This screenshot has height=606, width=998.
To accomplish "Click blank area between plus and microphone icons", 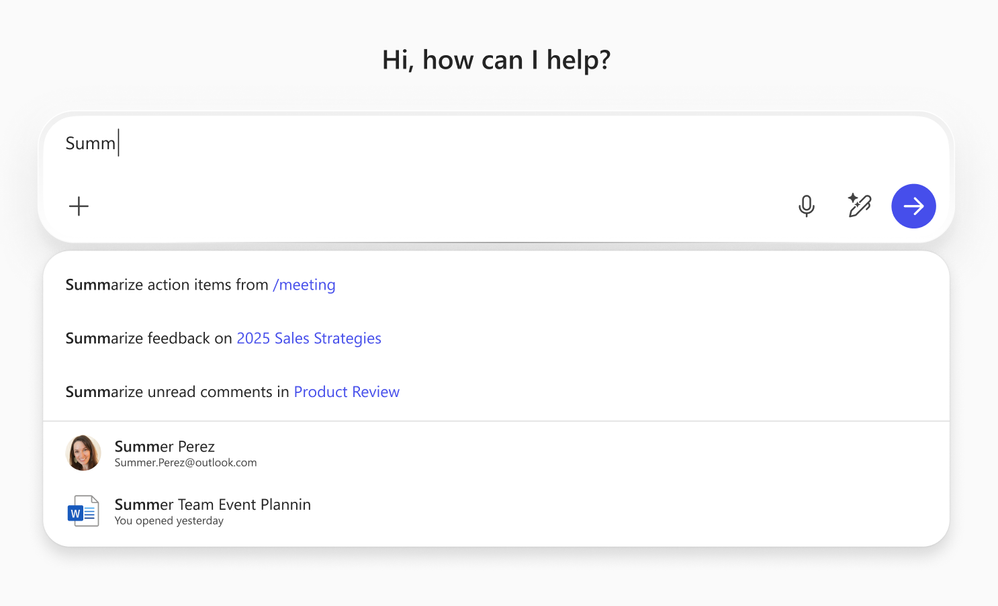I will [440, 206].
